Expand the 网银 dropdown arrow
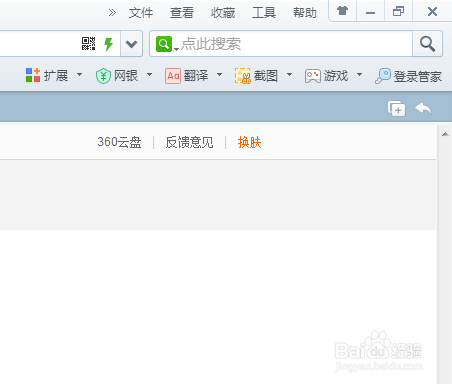 tap(149, 75)
